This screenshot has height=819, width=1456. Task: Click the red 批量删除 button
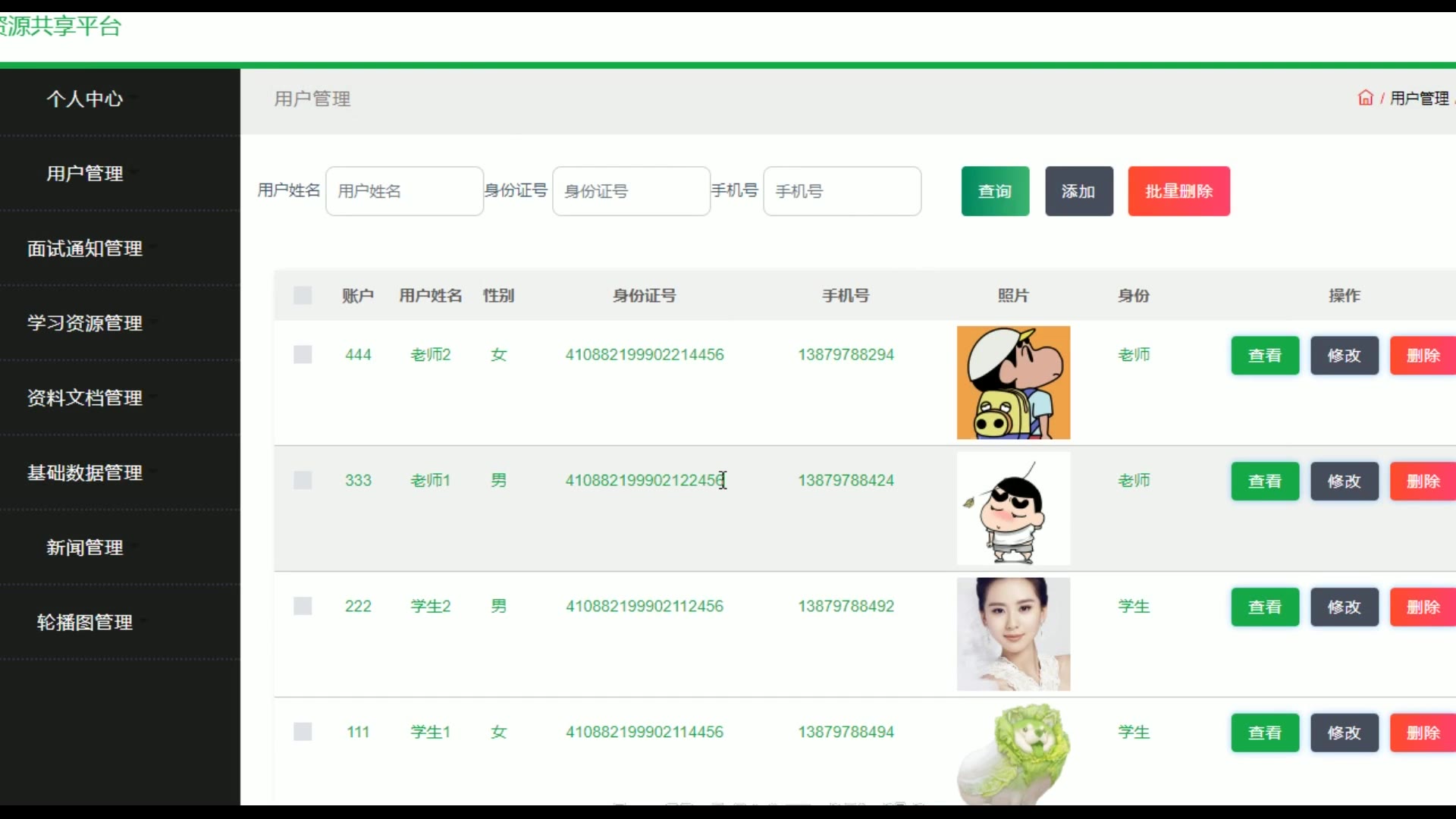[1178, 191]
